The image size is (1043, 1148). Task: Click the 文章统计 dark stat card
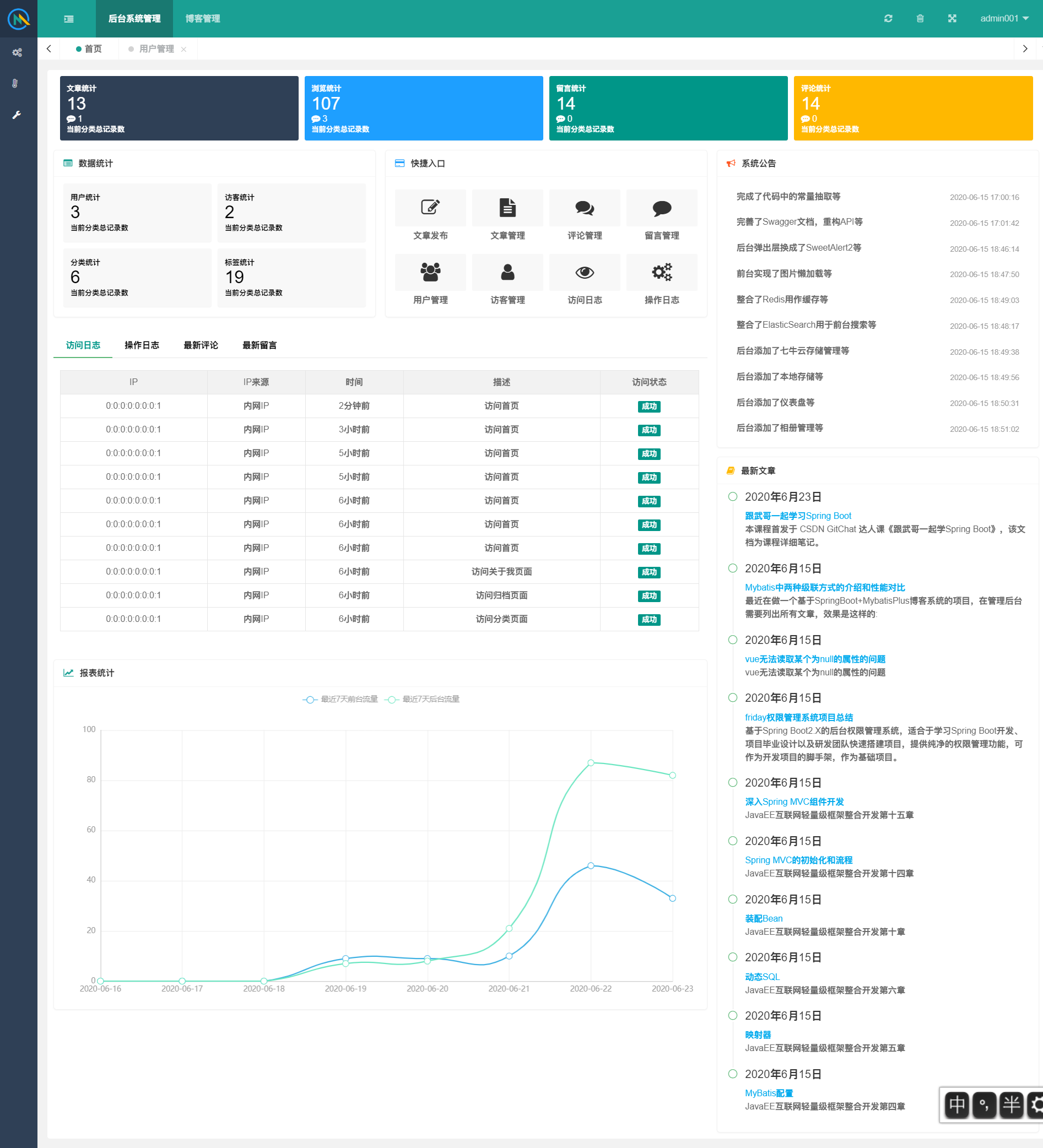[180, 108]
